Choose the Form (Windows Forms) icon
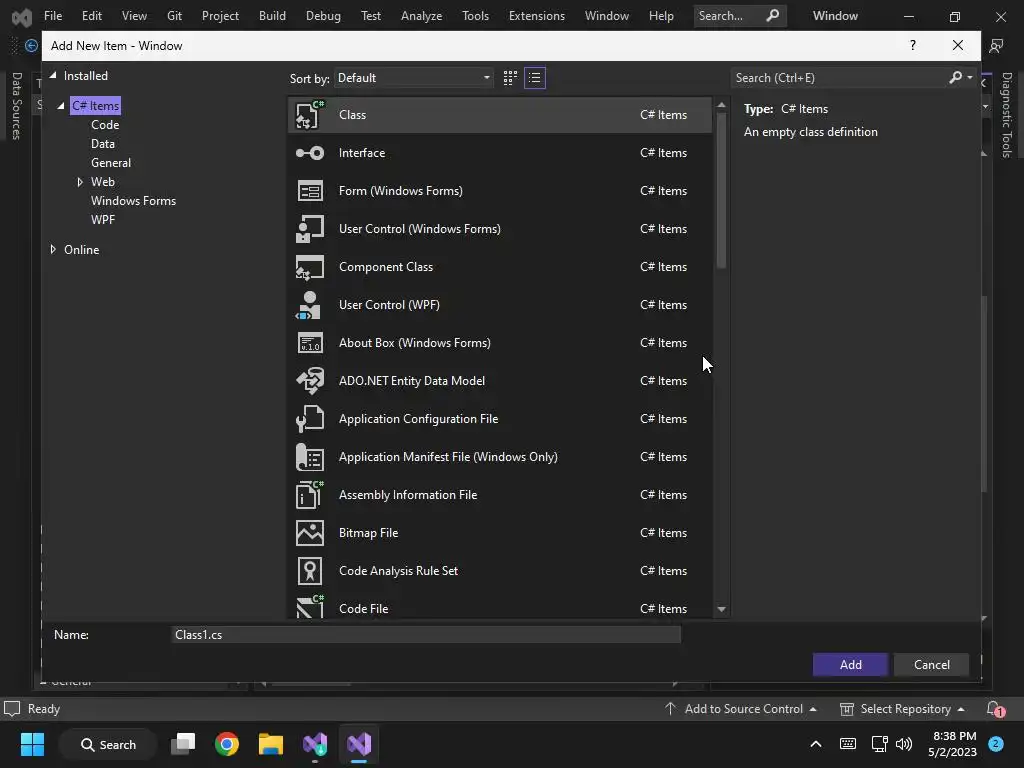 [x=310, y=191]
